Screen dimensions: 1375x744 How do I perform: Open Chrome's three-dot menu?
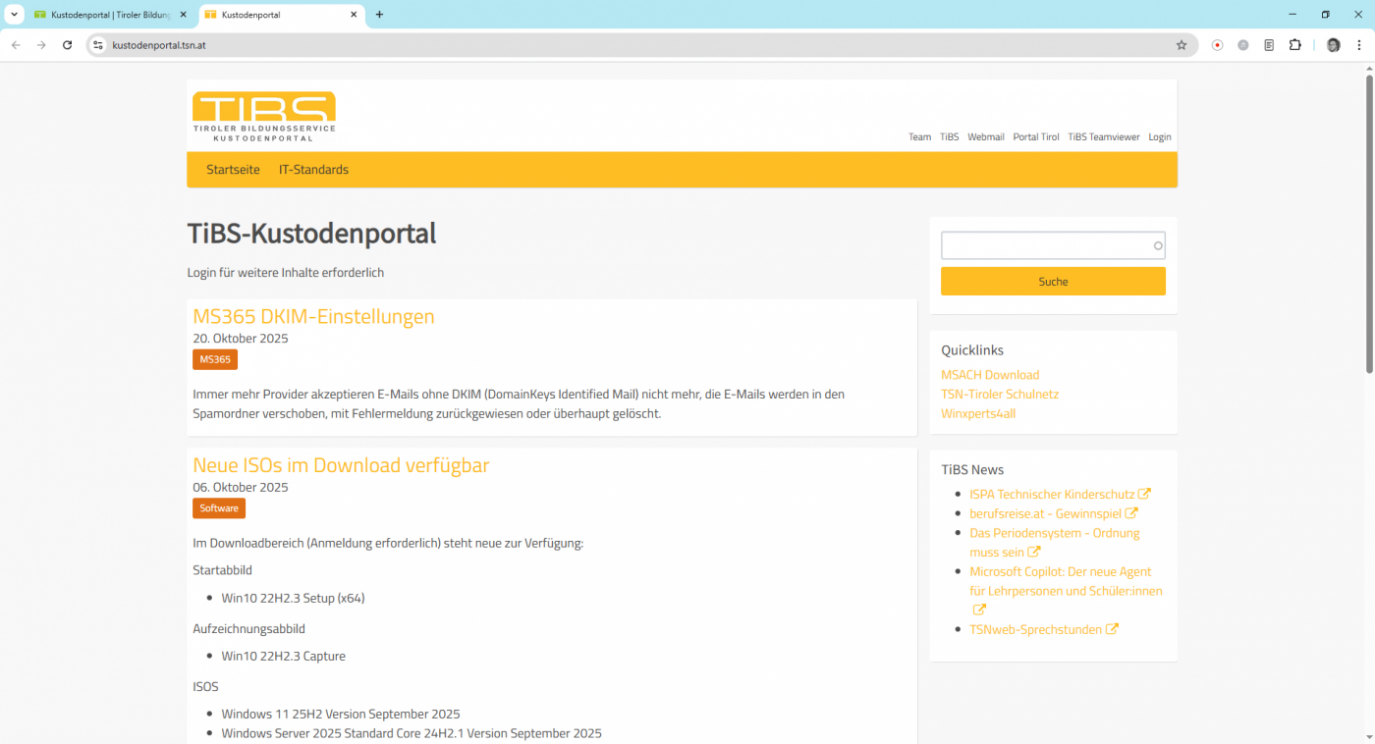(x=1358, y=45)
